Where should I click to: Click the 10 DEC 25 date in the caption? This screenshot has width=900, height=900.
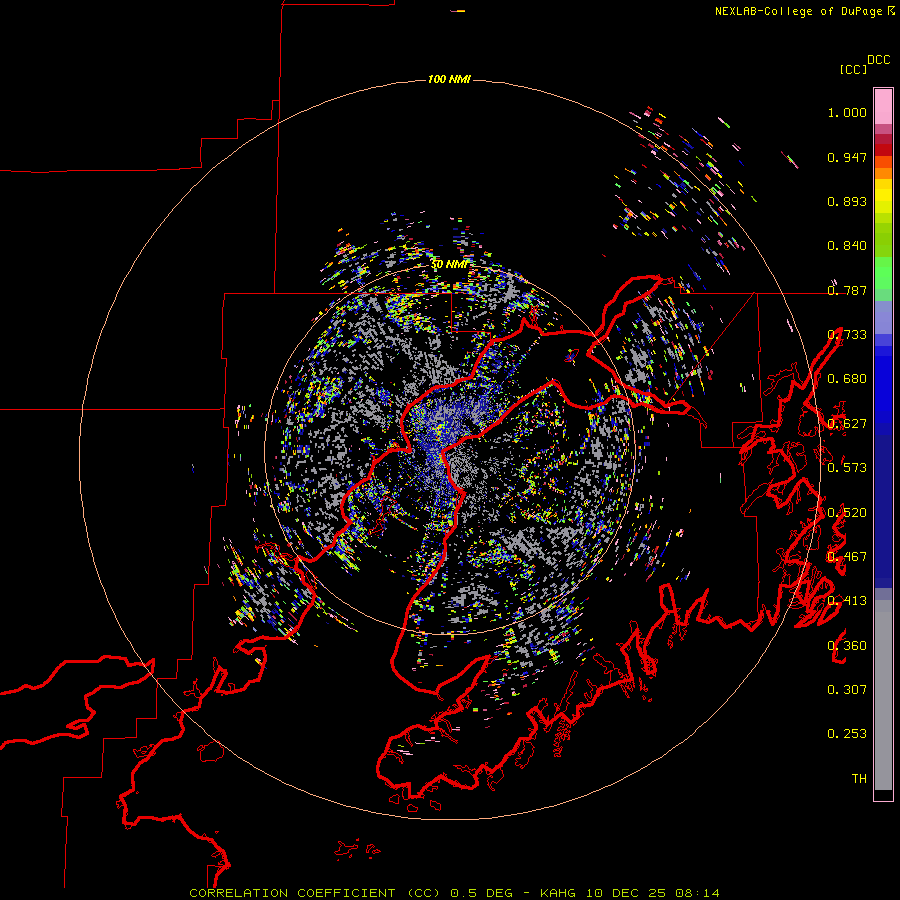click(x=626, y=893)
